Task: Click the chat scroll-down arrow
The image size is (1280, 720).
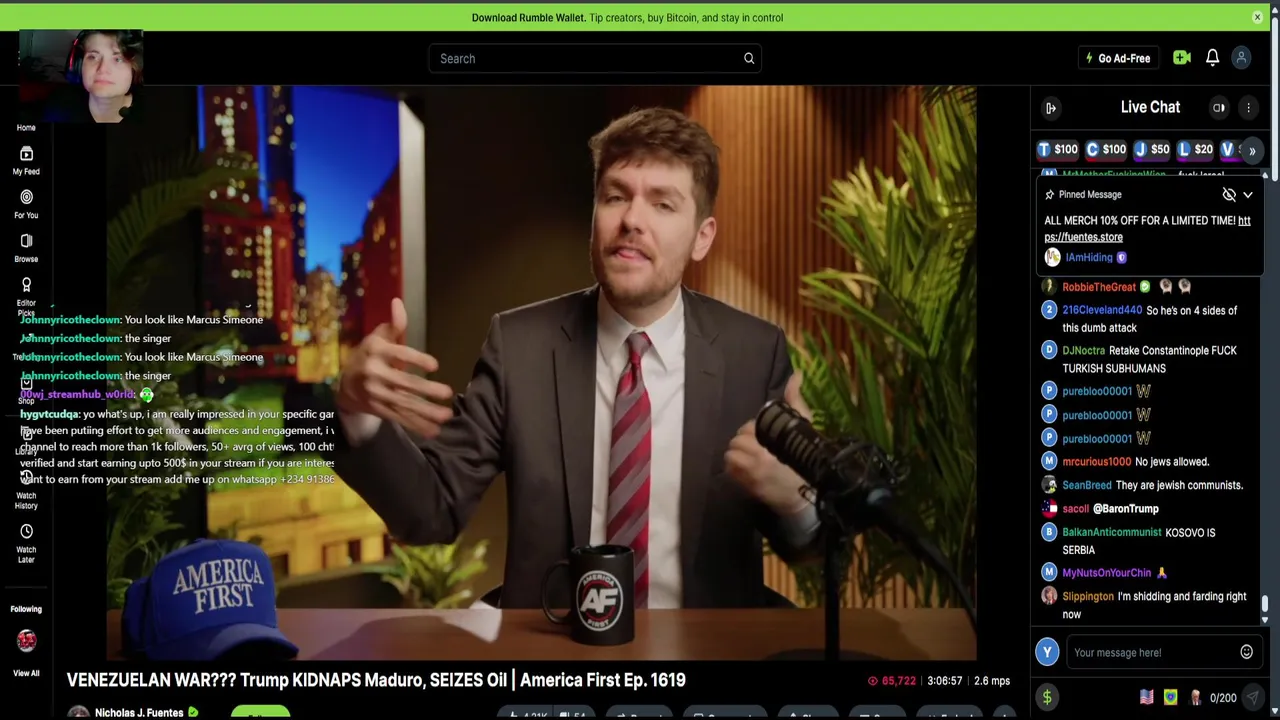Action: 1265,620
